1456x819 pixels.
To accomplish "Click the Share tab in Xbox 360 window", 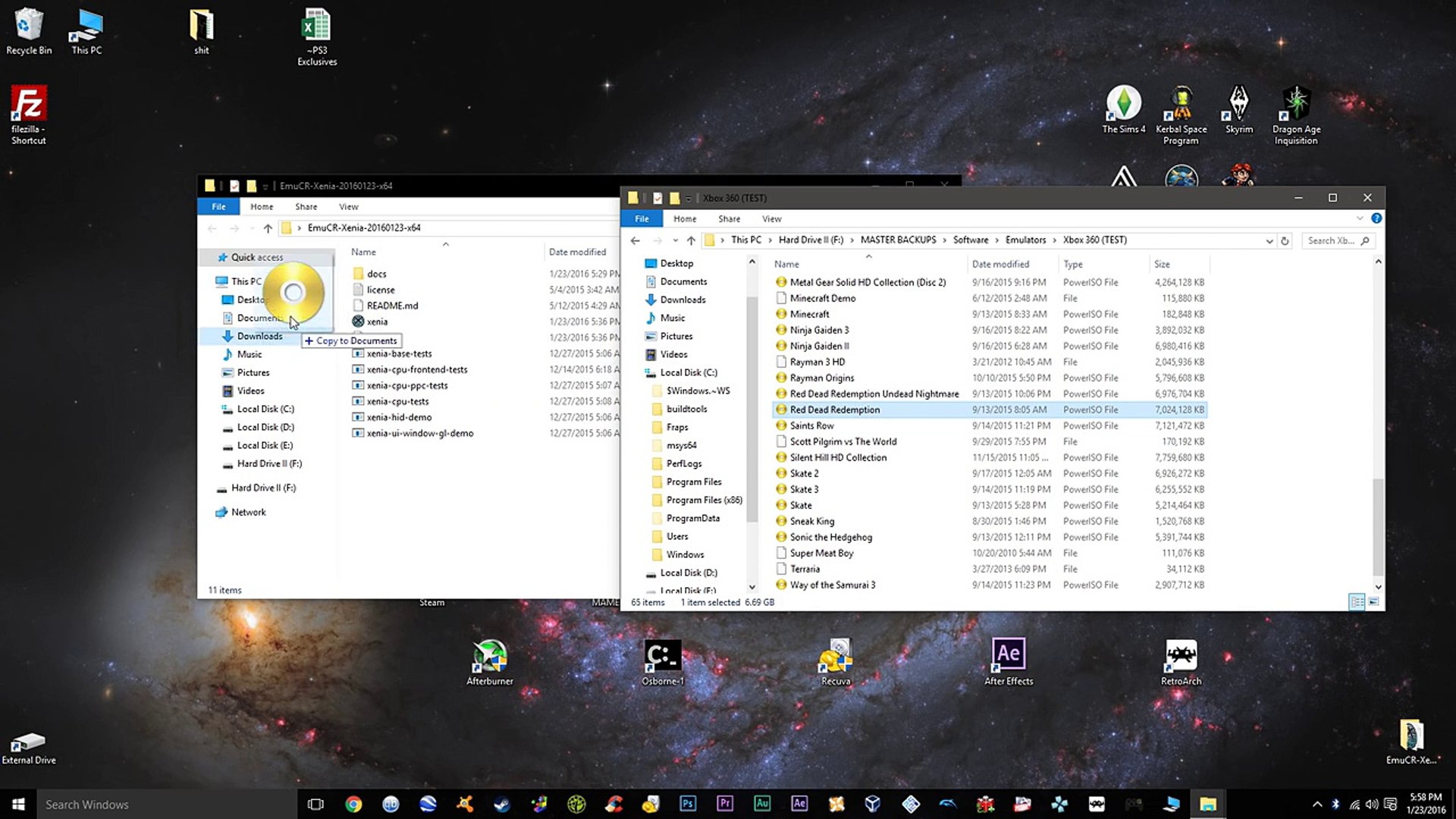I will pos(729,218).
